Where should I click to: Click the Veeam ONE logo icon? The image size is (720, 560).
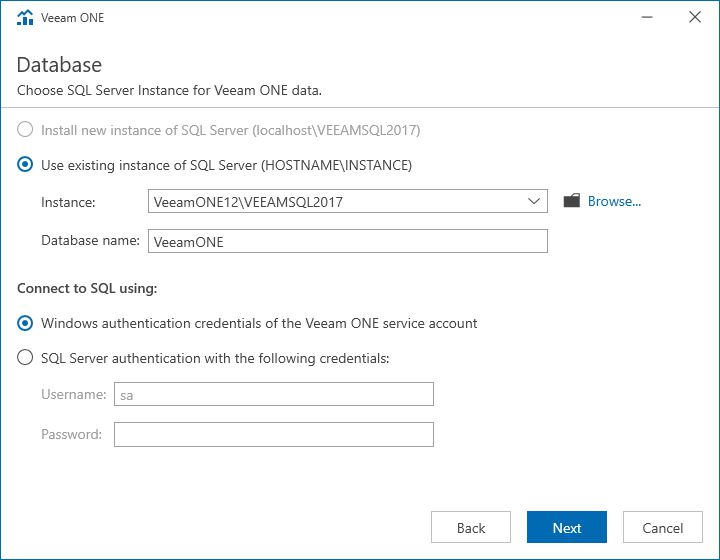(x=25, y=17)
